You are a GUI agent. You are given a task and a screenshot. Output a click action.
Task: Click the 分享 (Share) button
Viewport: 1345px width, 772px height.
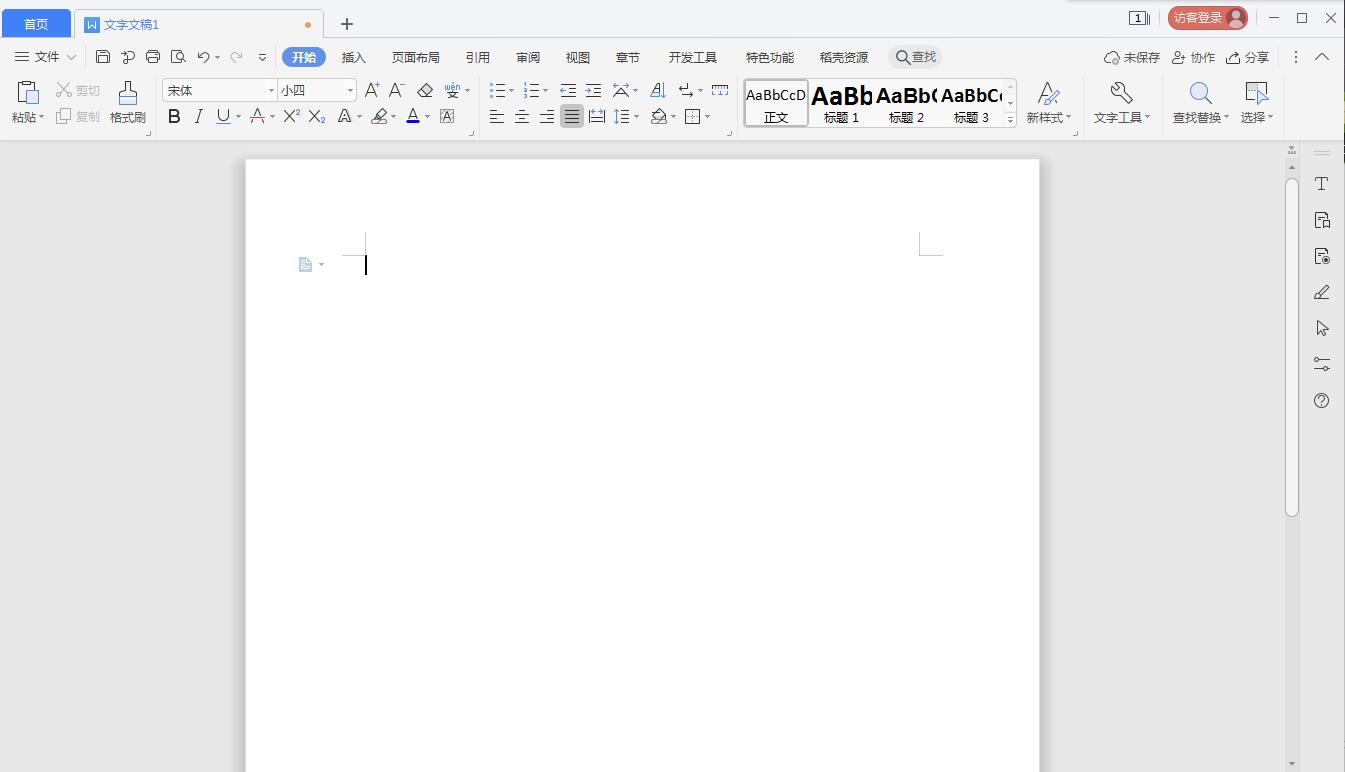click(1248, 57)
